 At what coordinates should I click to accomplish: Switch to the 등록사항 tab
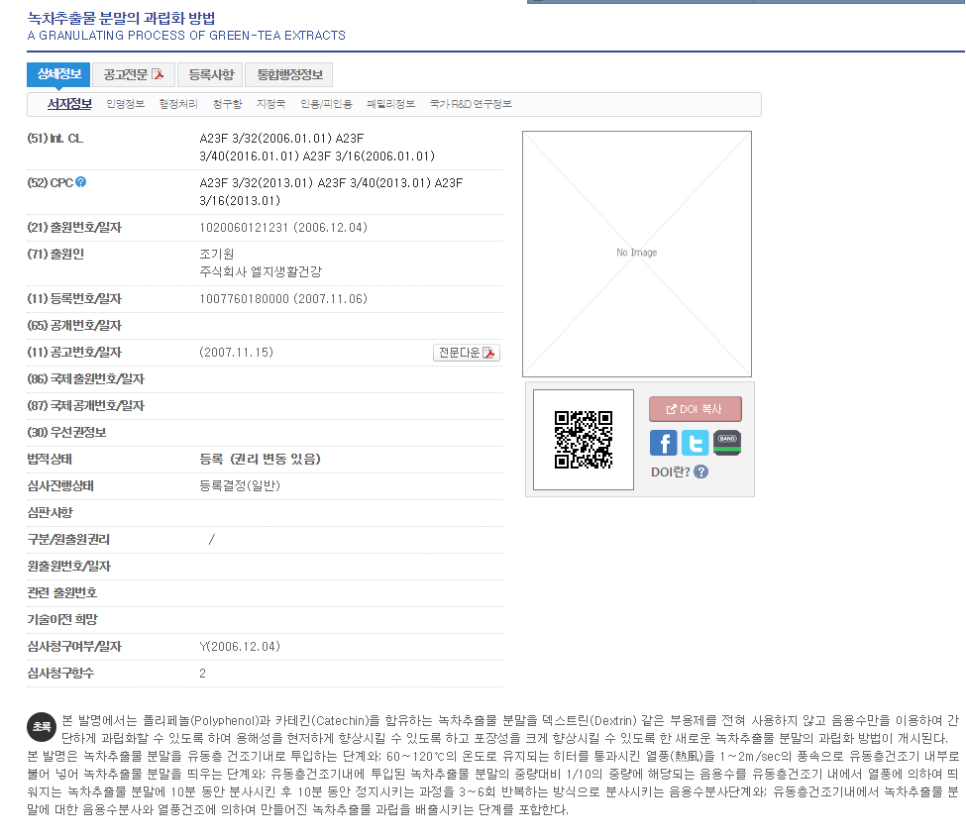click(211, 75)
